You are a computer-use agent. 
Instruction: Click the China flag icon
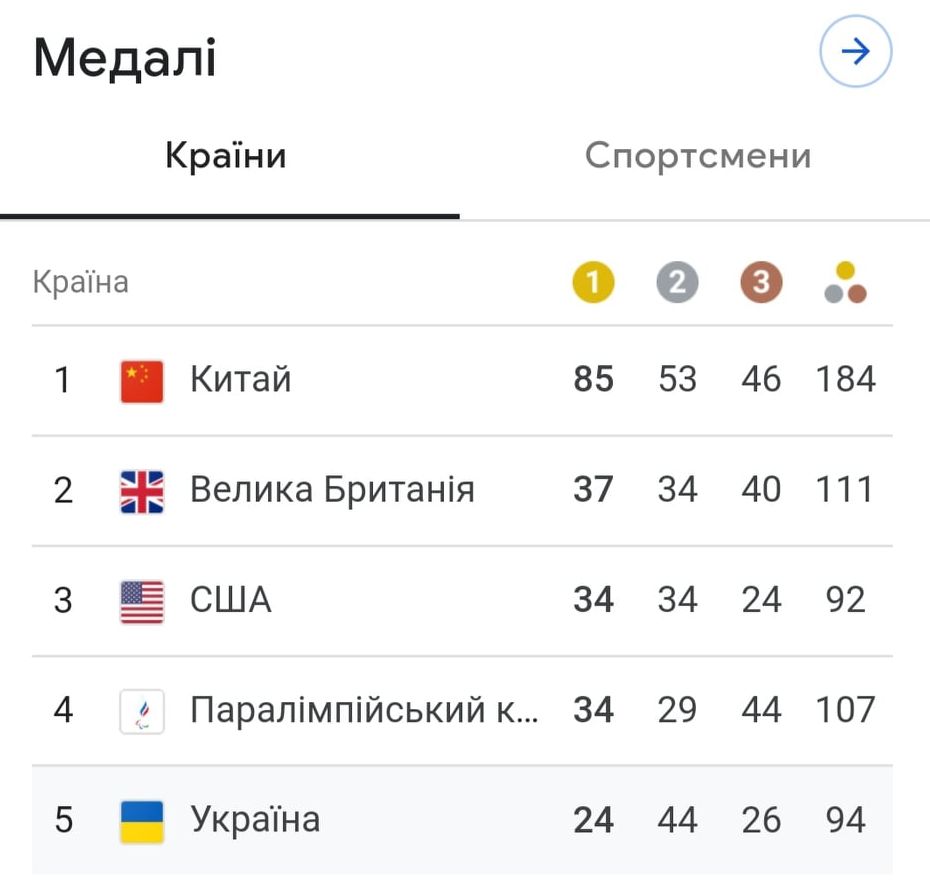(x=142, y=381)
